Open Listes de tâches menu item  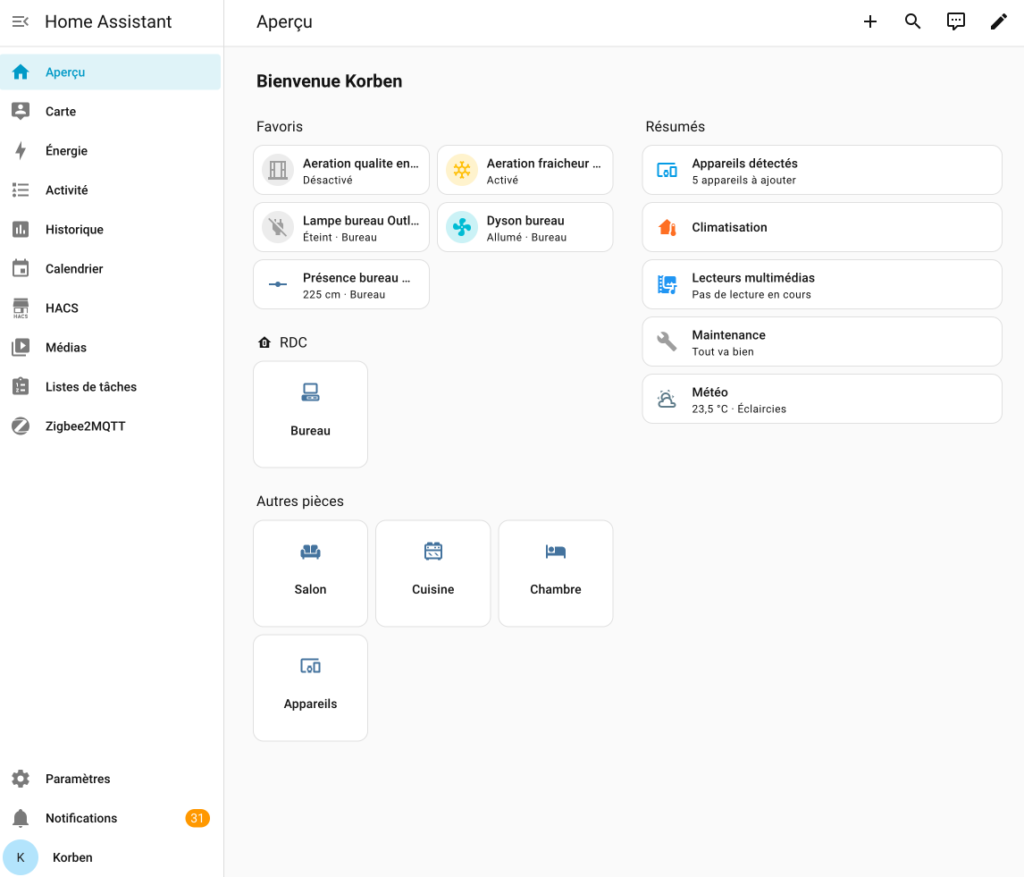click(110, 387)
